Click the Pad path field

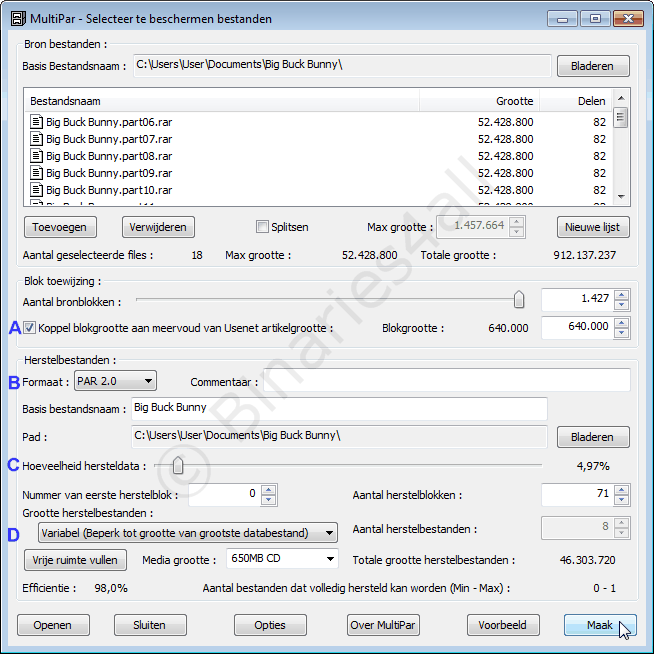click(x=339, y=436)
